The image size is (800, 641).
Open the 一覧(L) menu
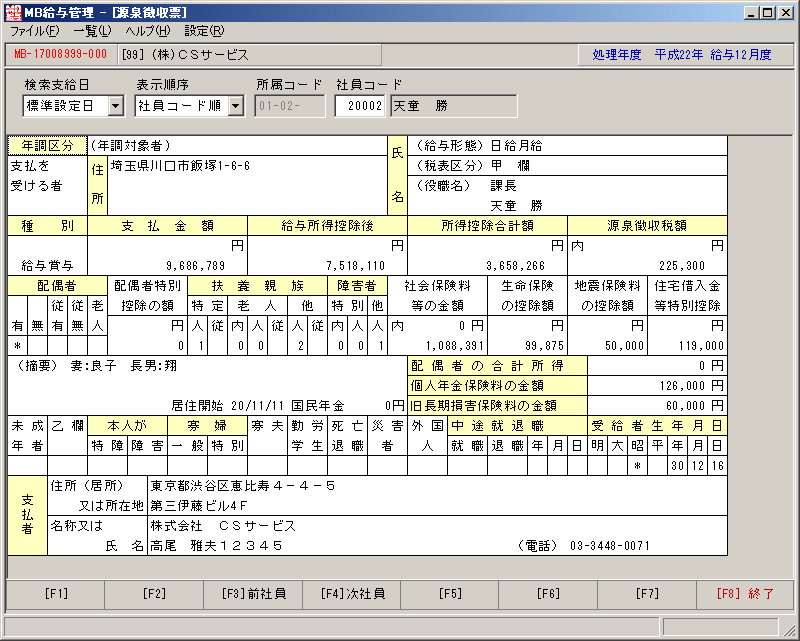coord(92,31)
